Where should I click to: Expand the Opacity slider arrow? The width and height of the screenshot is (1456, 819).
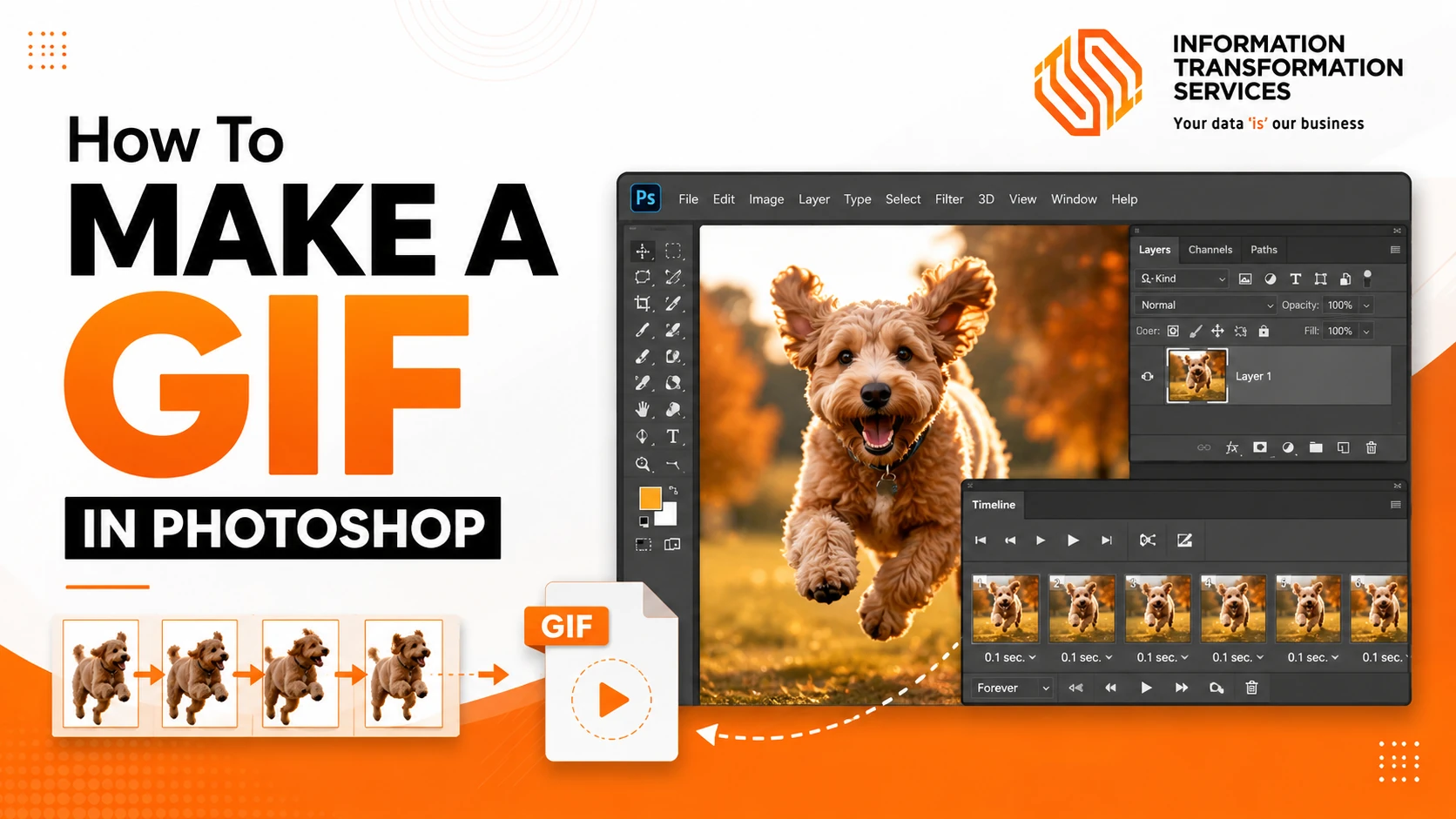coord(1366,305)
